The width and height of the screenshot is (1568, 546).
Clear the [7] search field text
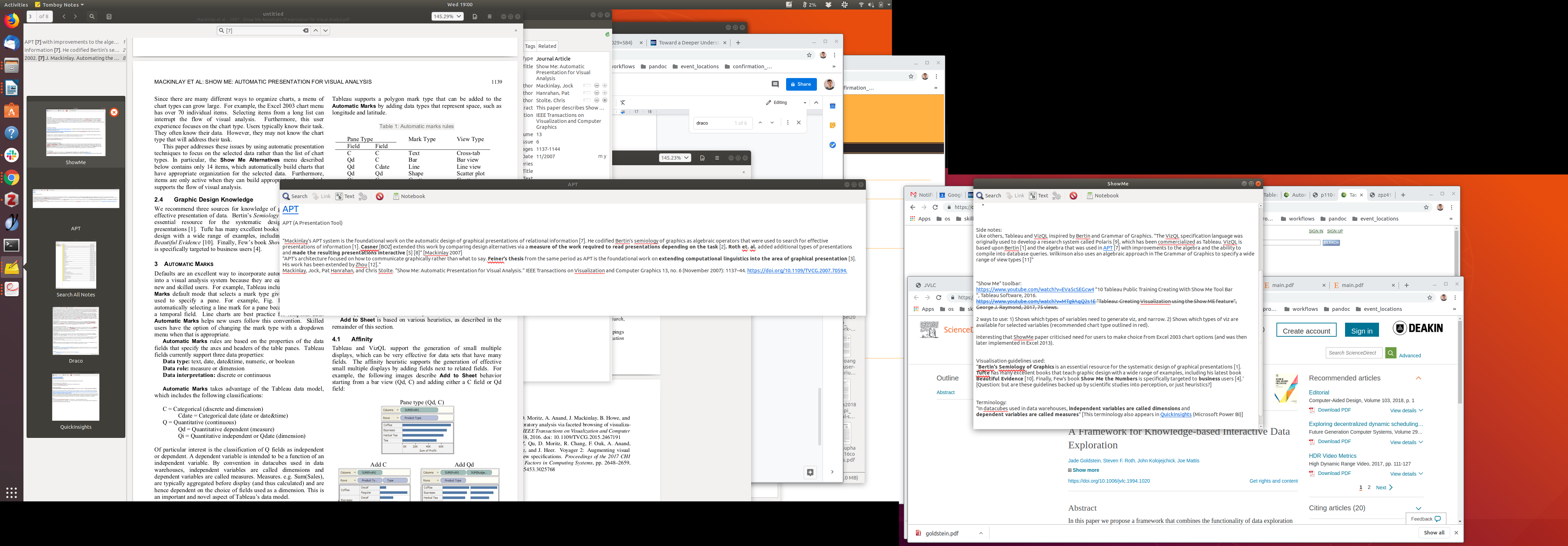(x=306, y=30)
